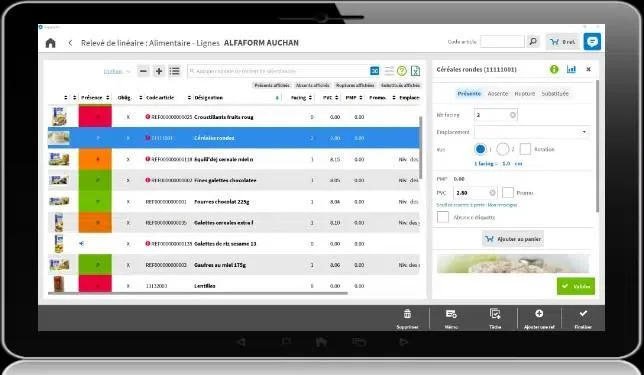
Task: Select the Absente status tab
Action: (x=498, y=94)
